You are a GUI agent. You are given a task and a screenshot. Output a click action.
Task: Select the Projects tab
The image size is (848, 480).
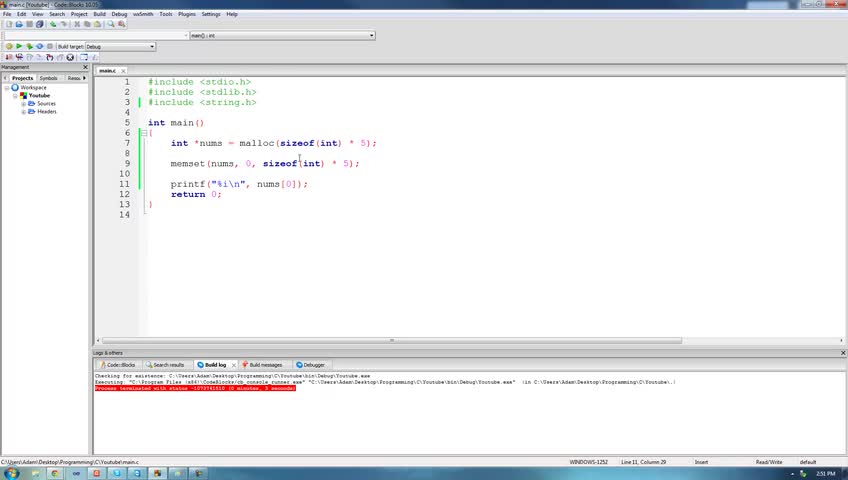pos(23,78)
